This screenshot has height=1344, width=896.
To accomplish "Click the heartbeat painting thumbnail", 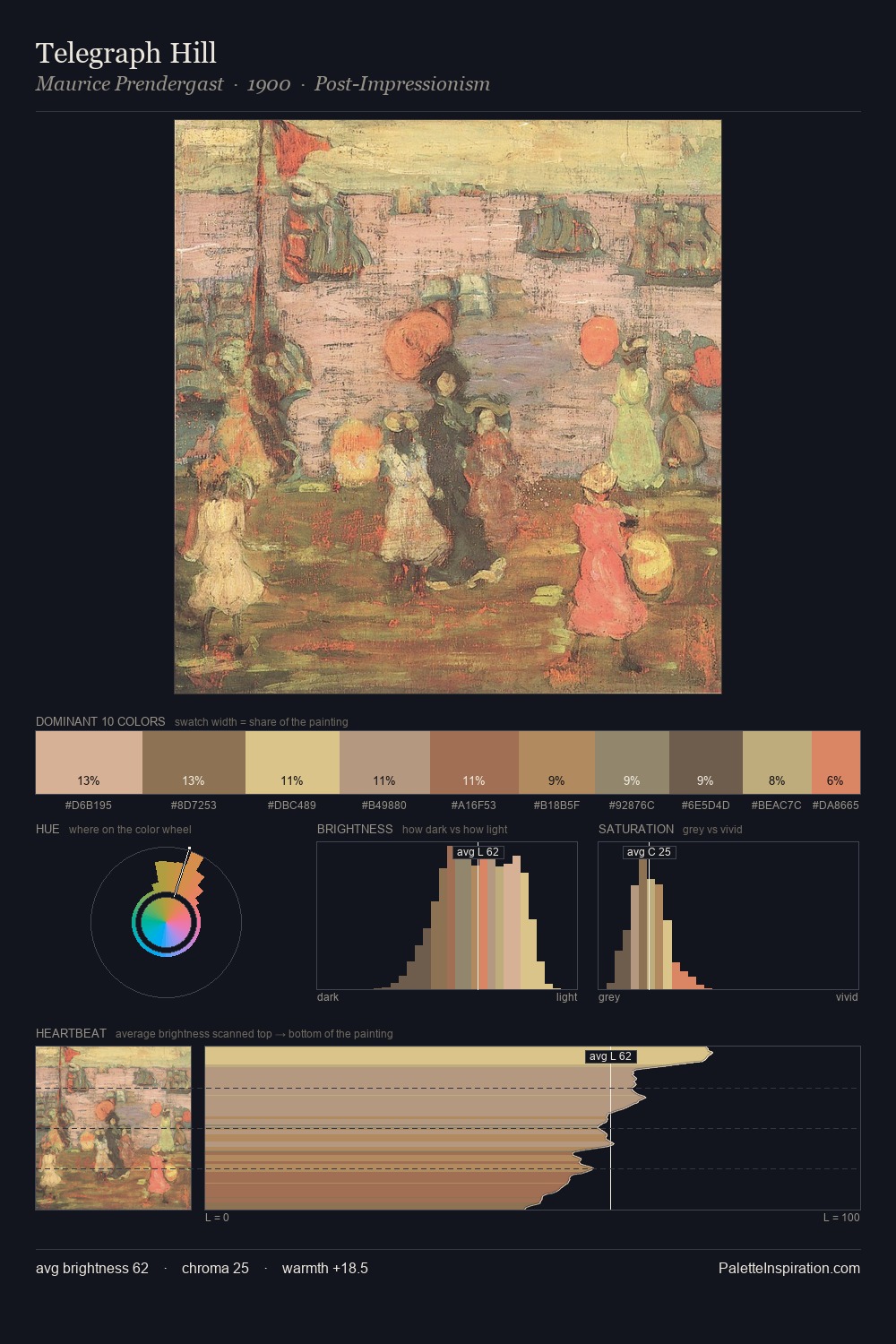I will pyautogui.click(x=113, y=1128).
